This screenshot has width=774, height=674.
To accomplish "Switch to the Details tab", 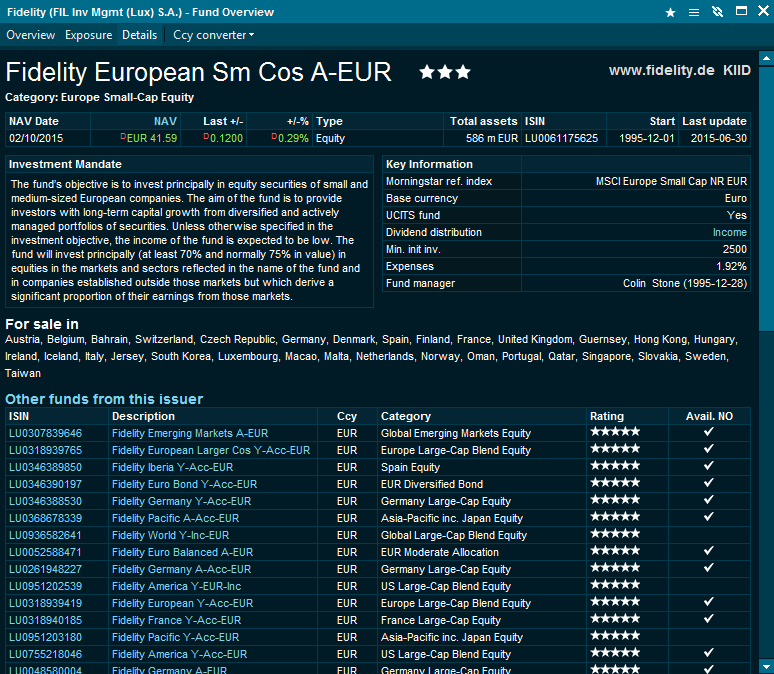I will (140, 35).
